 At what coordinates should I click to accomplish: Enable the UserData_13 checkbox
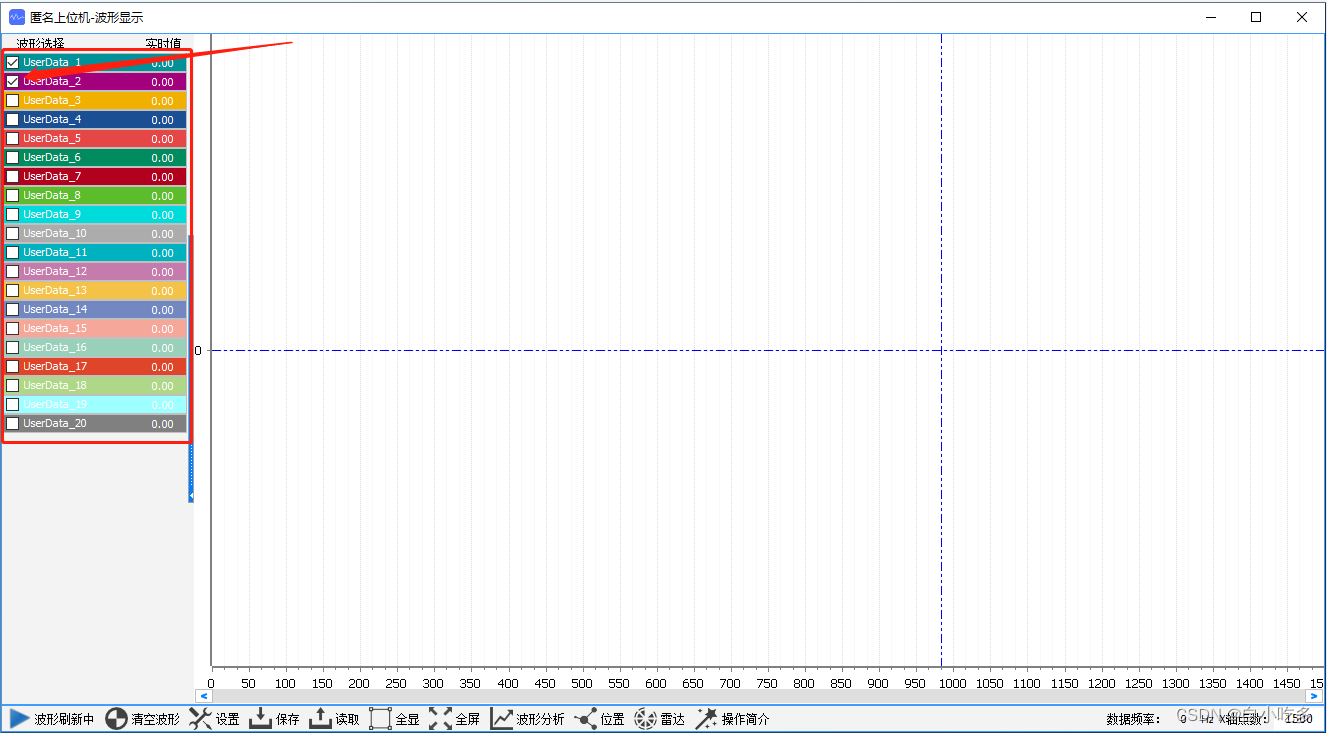pos(13,290)
